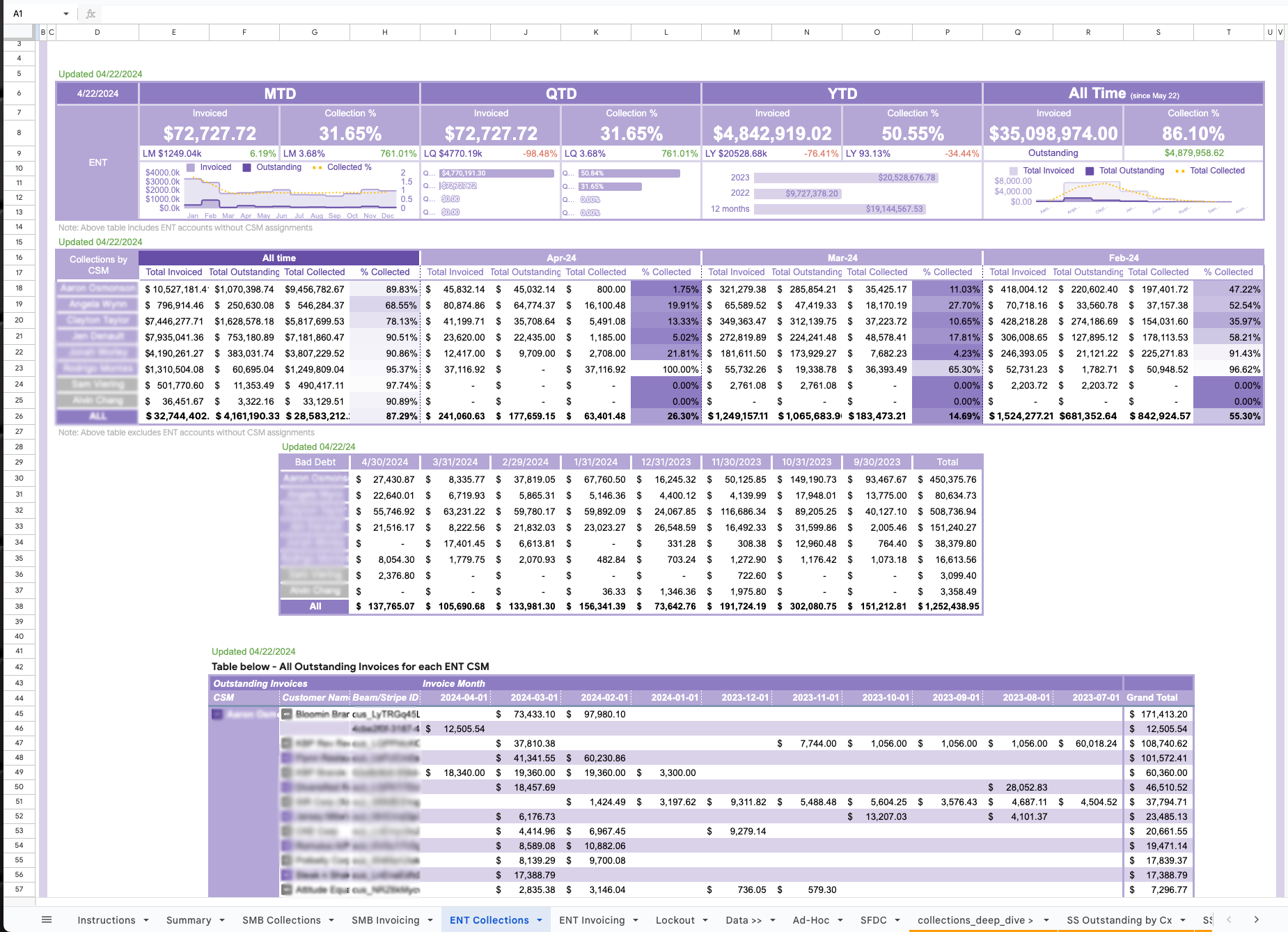Click the Name Box showing A1
The height and width of the screenshot is (932, 1288).
click(35, 13)
